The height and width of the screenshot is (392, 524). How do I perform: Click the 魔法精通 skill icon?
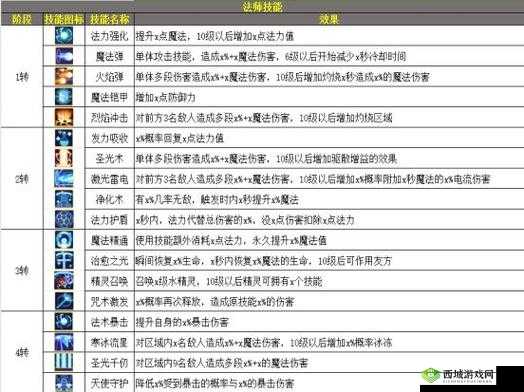(64, 240)
